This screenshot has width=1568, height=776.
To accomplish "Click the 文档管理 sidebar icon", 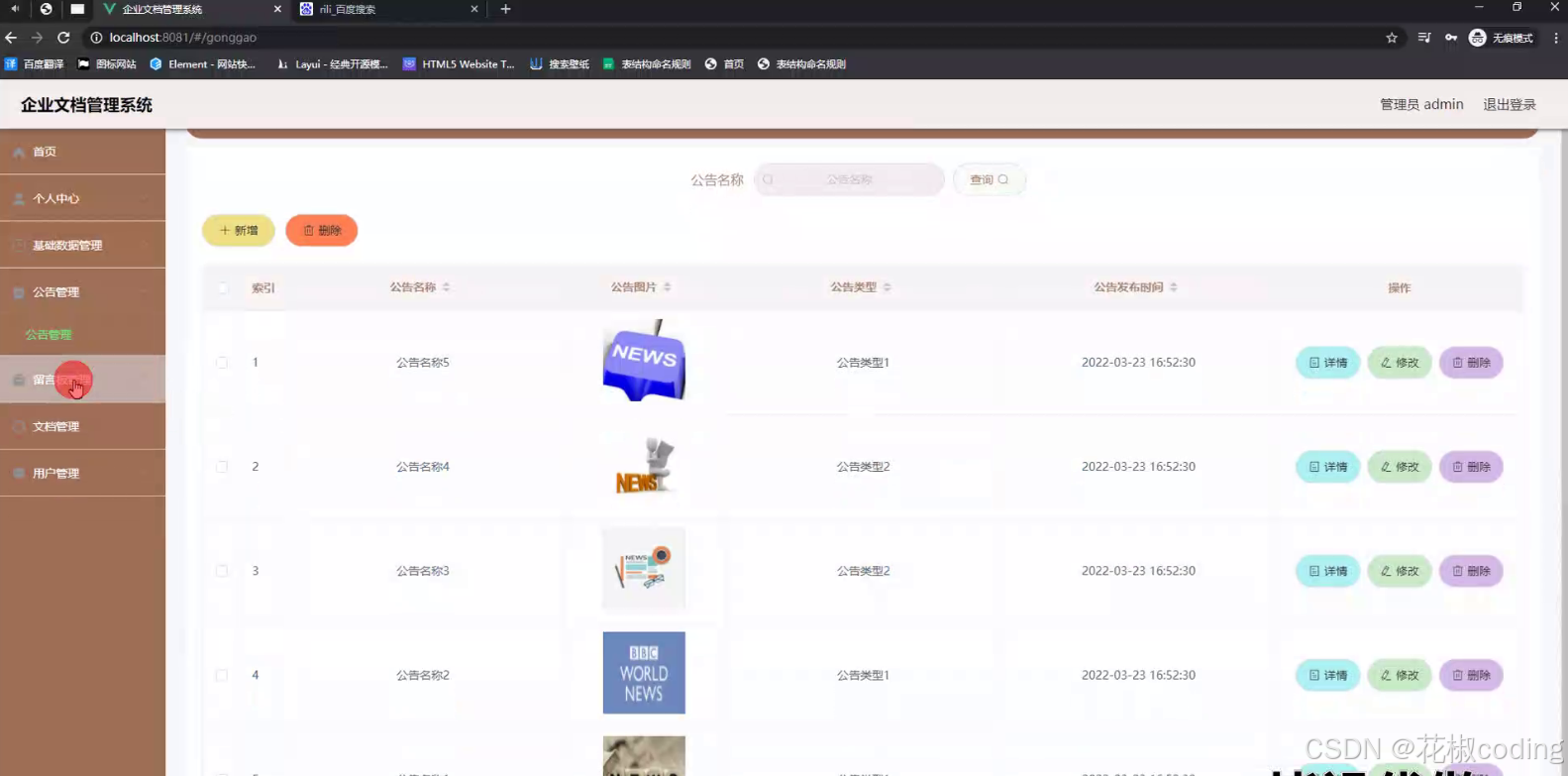I will click(19, 426).
